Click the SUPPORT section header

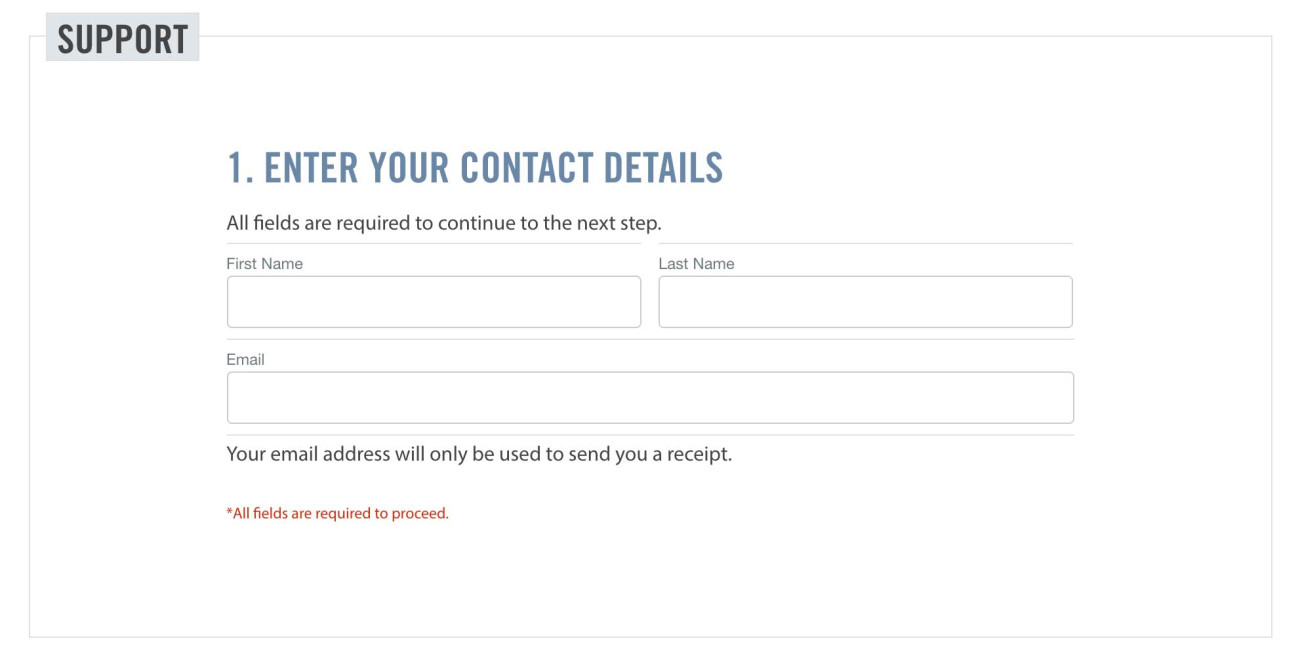pyautogui.click(x=122, y=39)
